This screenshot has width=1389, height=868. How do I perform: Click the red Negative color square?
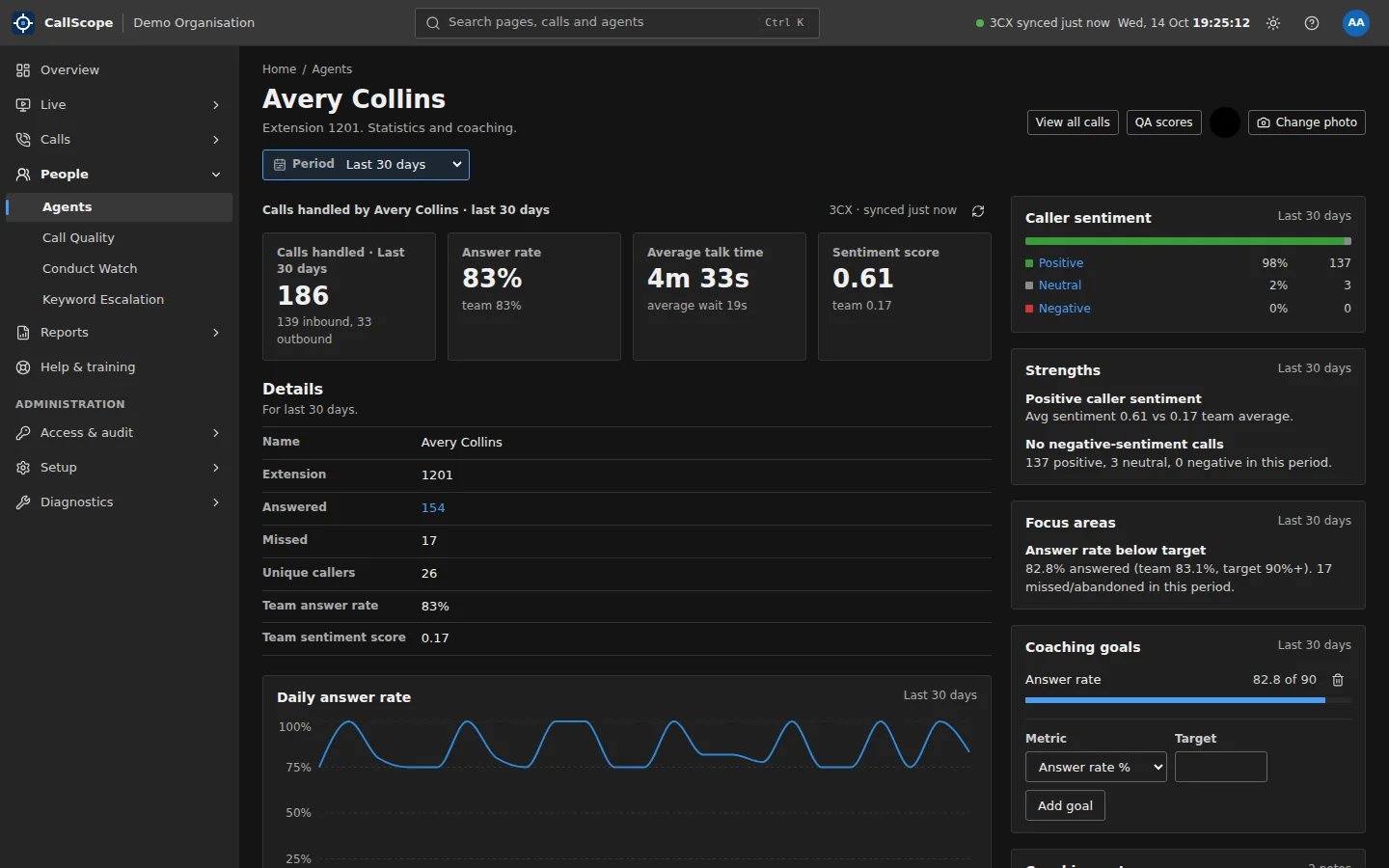coord(1029,309)
